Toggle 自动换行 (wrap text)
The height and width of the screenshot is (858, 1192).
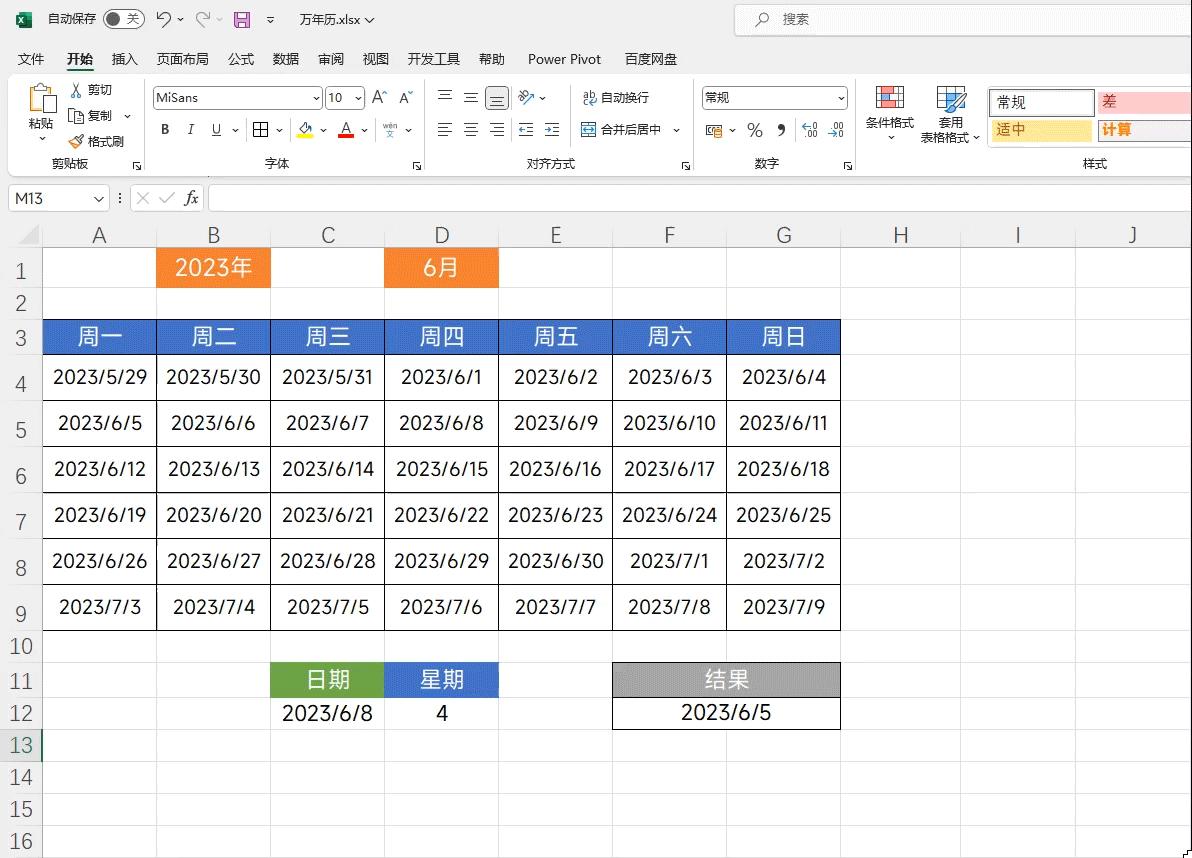622,97
